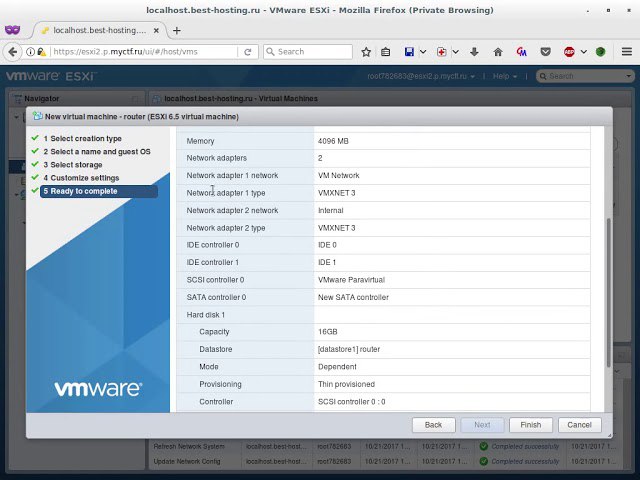The width and height of the screenshot is (640, 480).
Task: Go to Firefox home page icon
Action: pos(498,52)
